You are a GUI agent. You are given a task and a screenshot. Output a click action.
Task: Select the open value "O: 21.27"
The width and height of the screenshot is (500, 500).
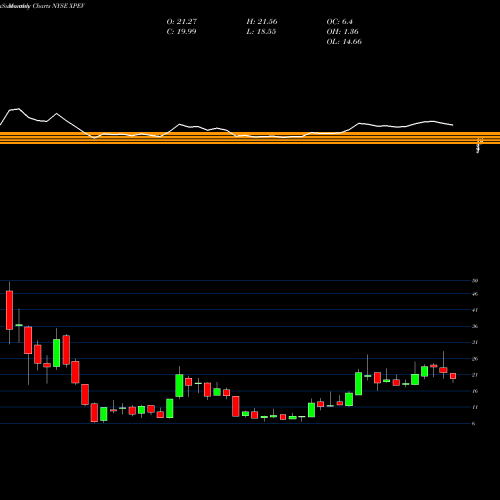point(182,22)
